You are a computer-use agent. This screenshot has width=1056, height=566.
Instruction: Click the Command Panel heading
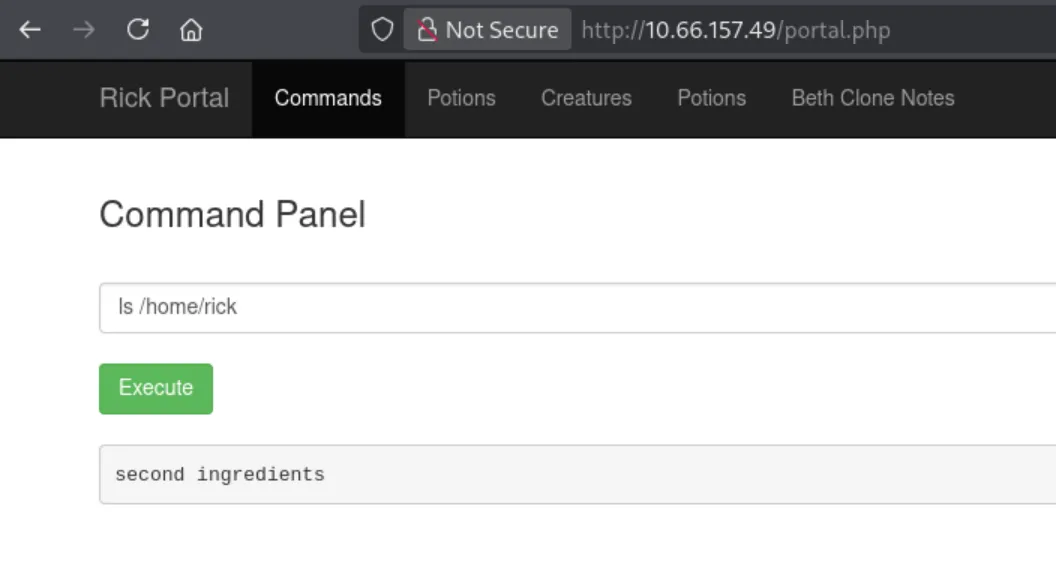click(x=232, y=214)
